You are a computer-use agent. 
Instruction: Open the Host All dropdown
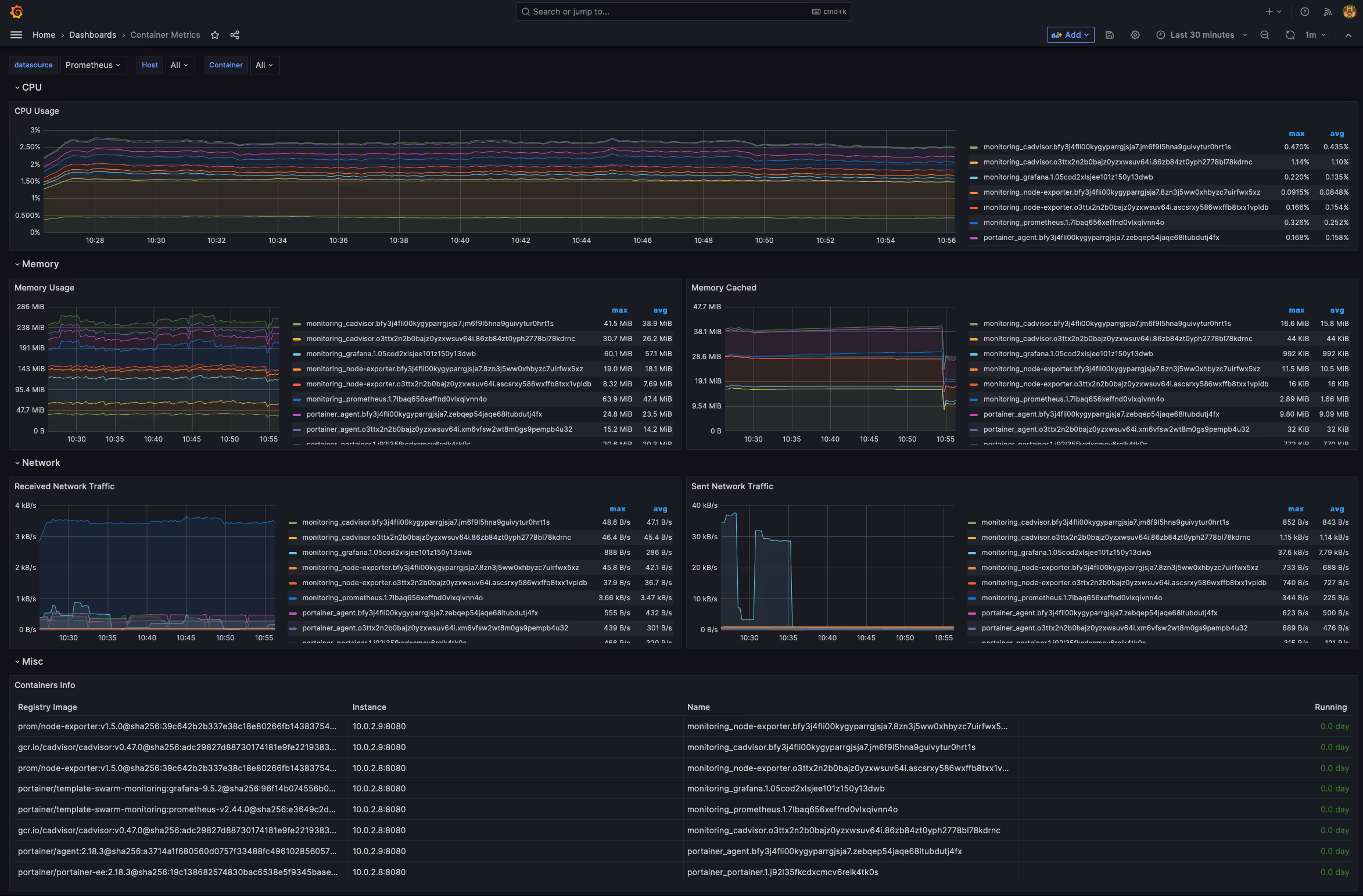pyautogui.click(x=180, y=65)
